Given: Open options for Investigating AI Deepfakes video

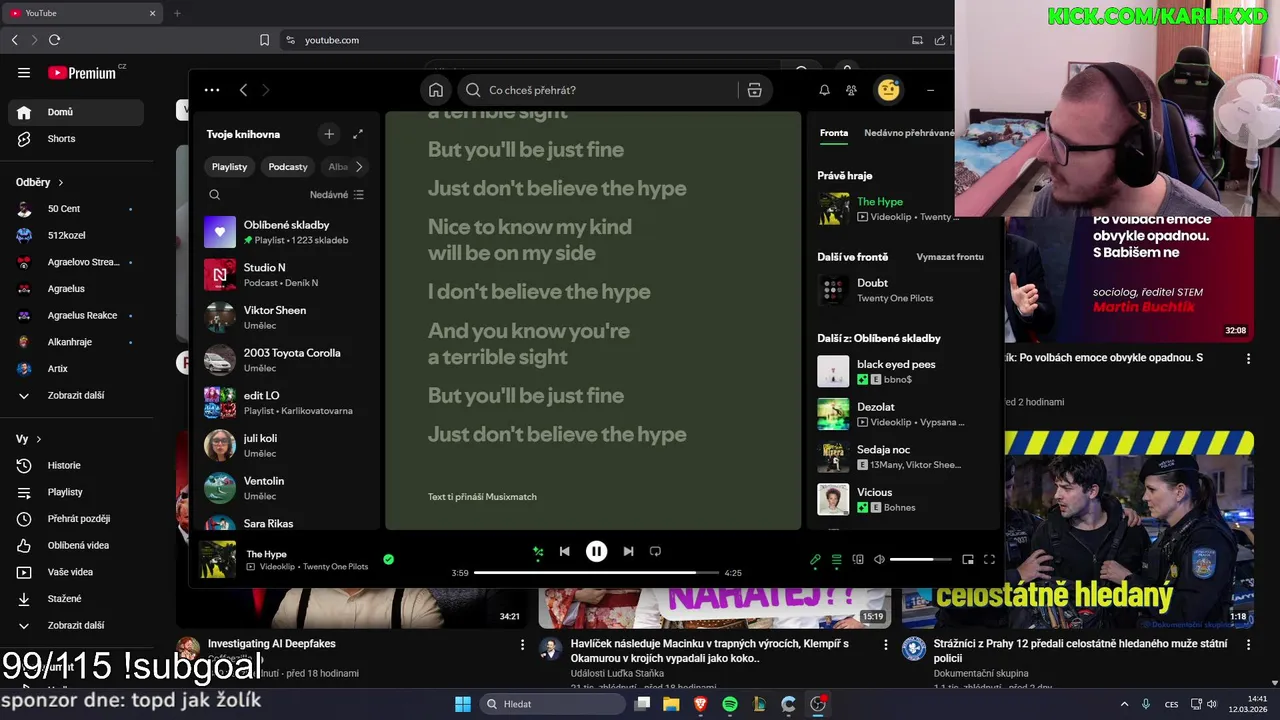Looking at the screenshot, I should (x=522, y=645).
